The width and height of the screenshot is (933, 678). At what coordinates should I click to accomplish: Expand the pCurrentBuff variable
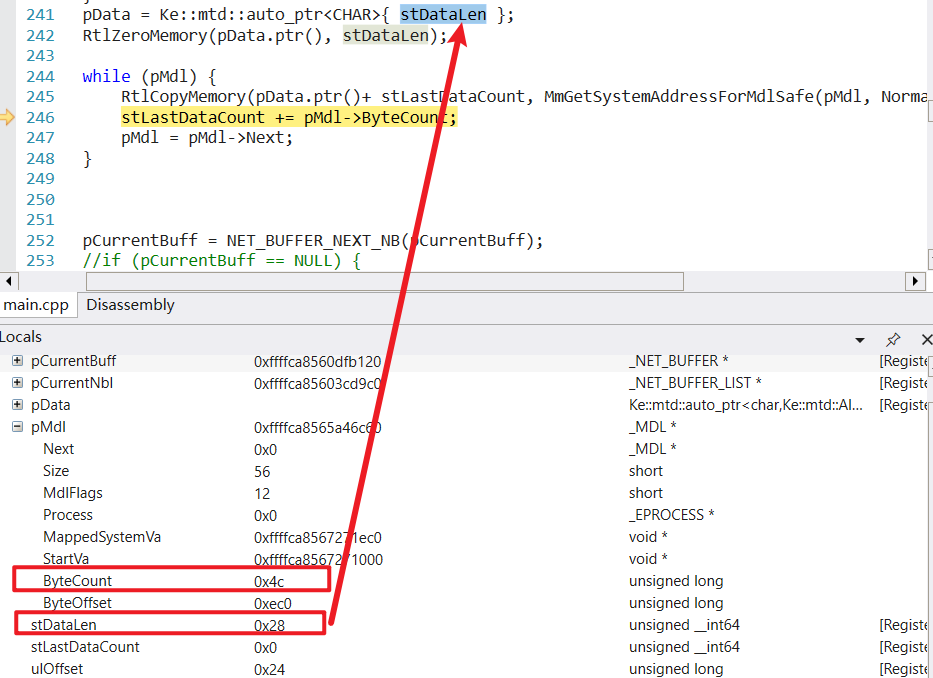[17, 361]
